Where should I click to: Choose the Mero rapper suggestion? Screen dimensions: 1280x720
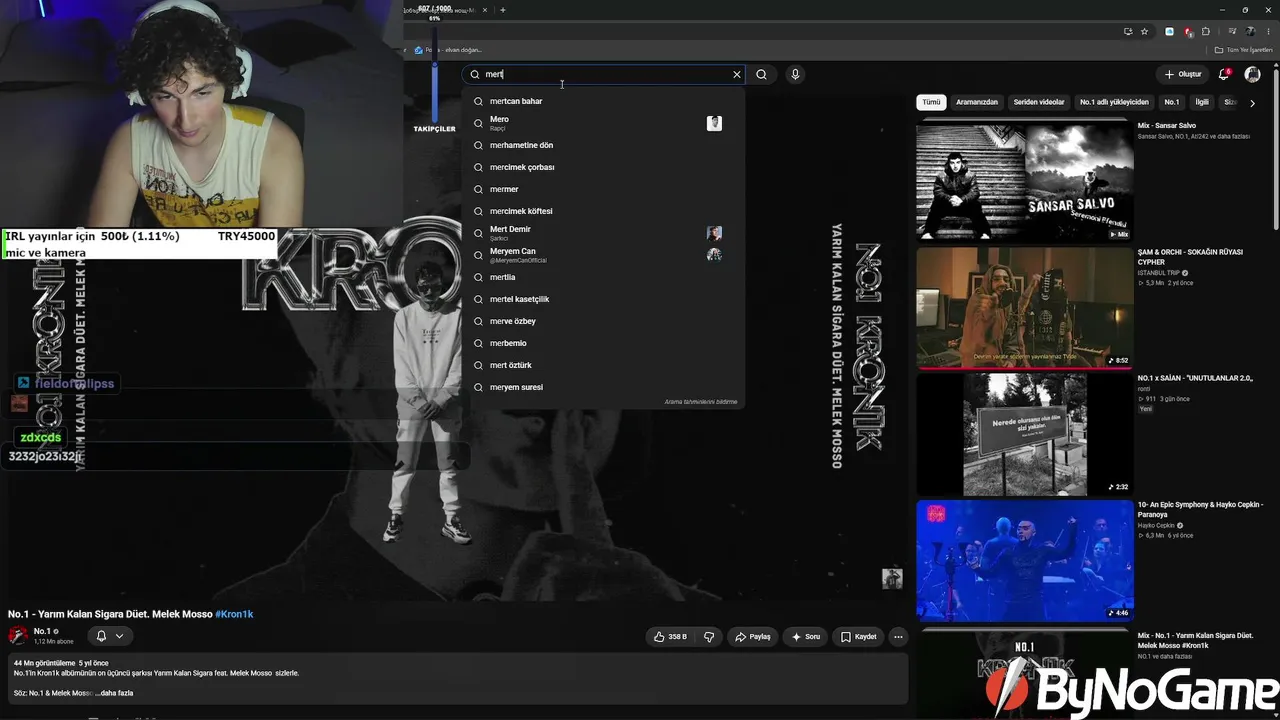point(605,123)
